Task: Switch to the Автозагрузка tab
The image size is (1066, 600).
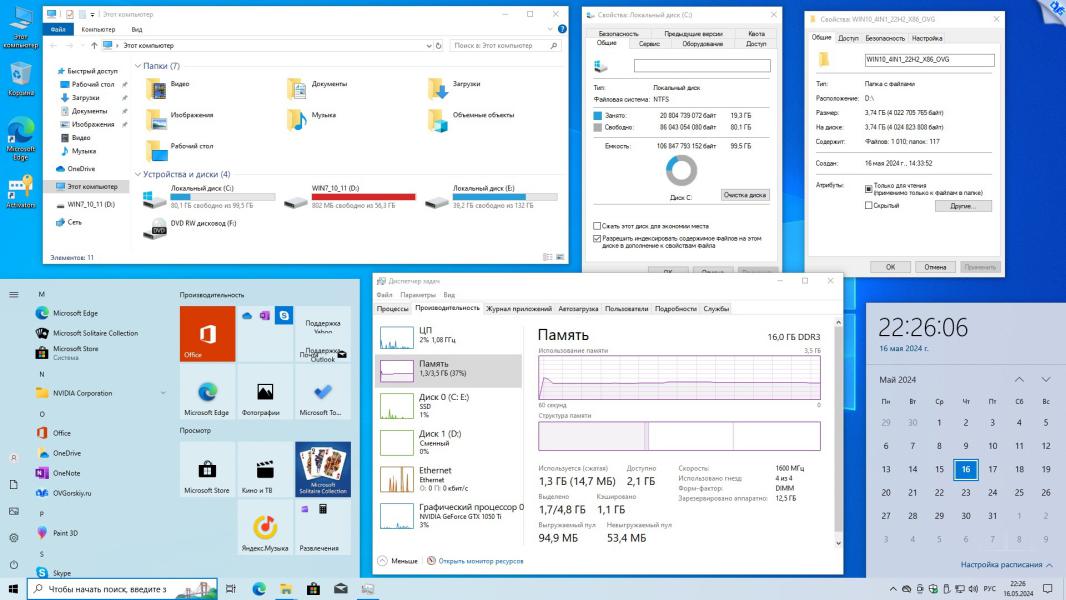Action: (x=578, y=308)
